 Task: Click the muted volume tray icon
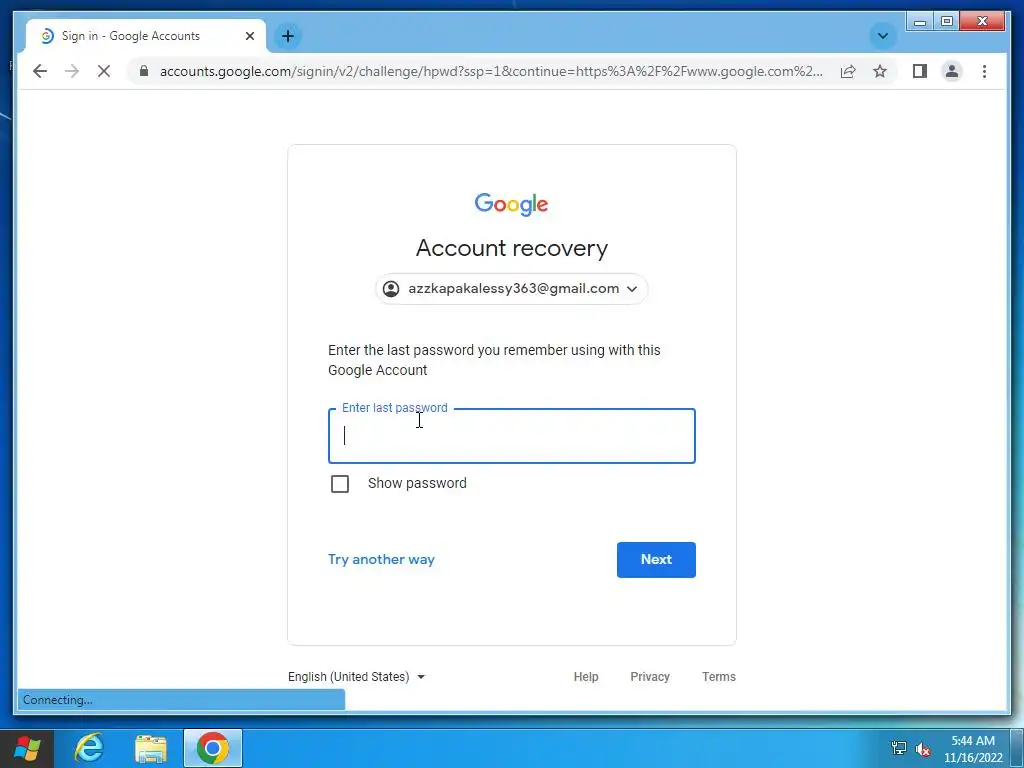tap(923, 748)
